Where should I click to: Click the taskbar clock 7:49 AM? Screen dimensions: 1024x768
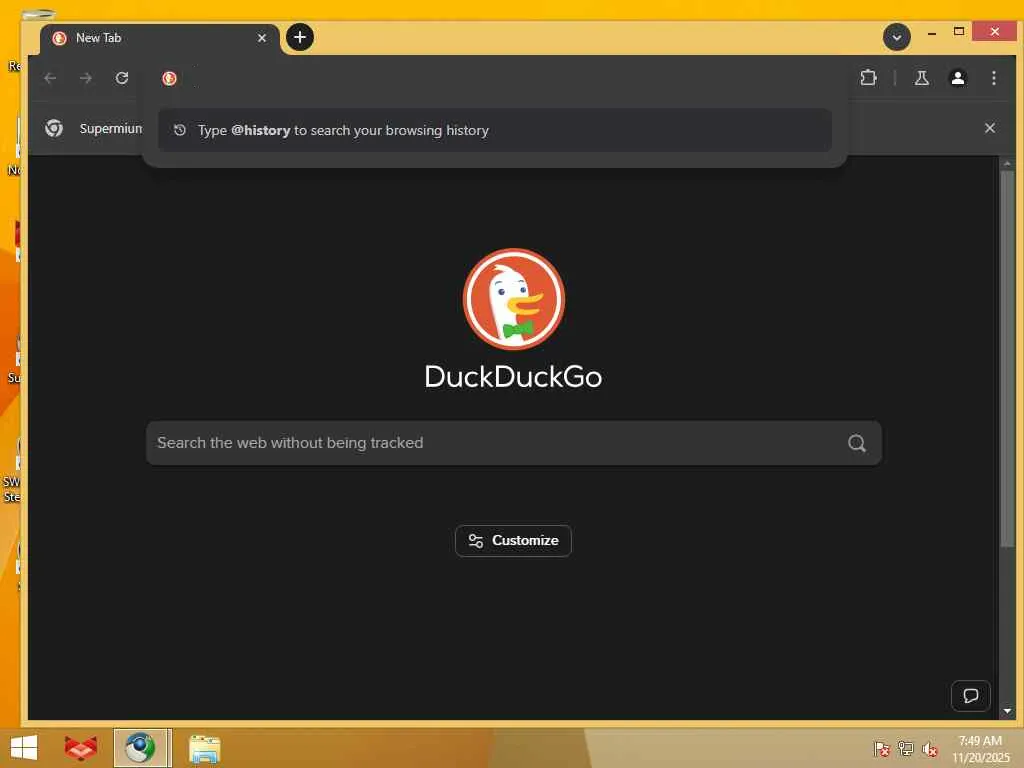[x=980, y=748]
